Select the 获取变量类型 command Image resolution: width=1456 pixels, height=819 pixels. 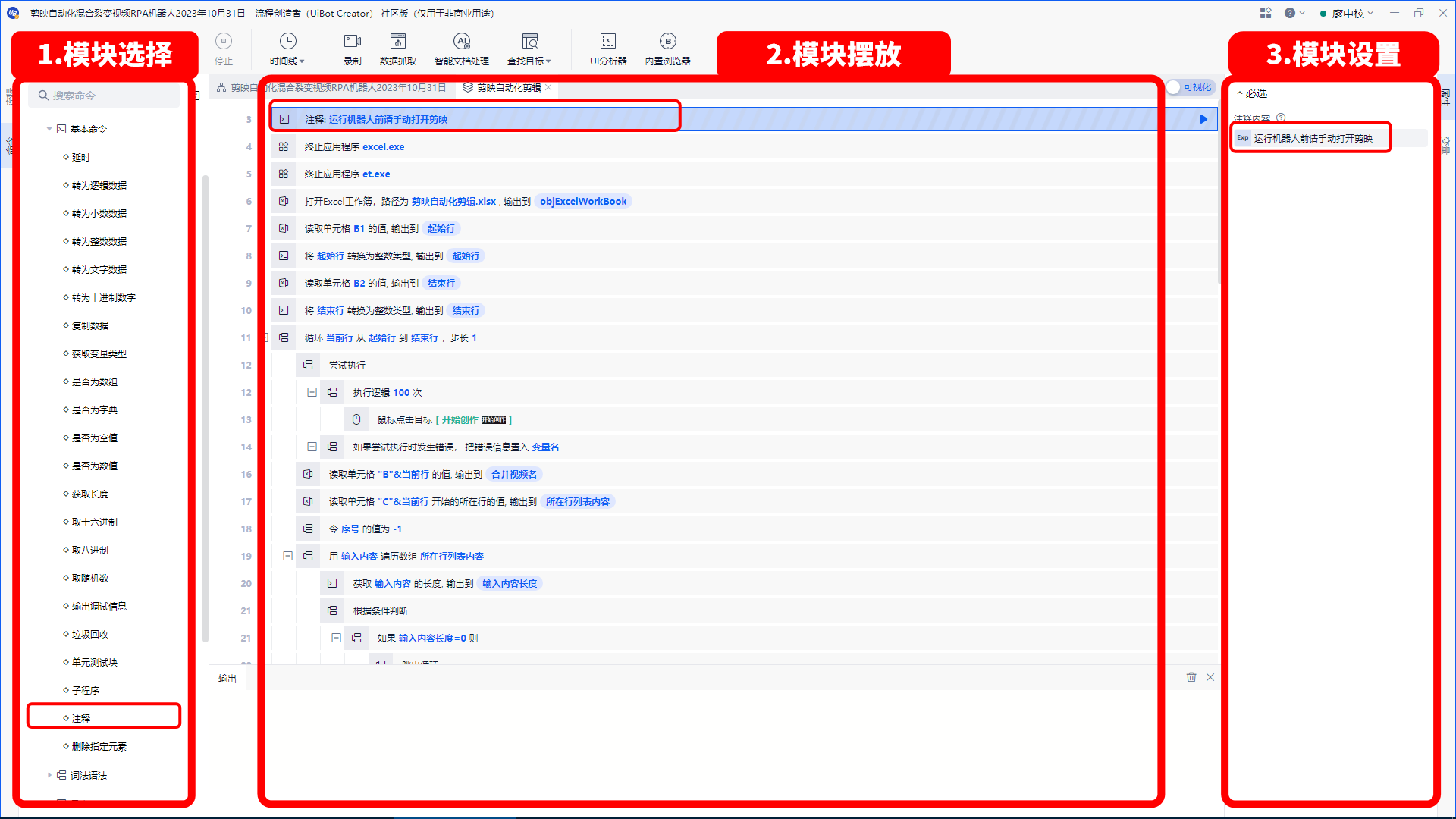click(99, 354)
